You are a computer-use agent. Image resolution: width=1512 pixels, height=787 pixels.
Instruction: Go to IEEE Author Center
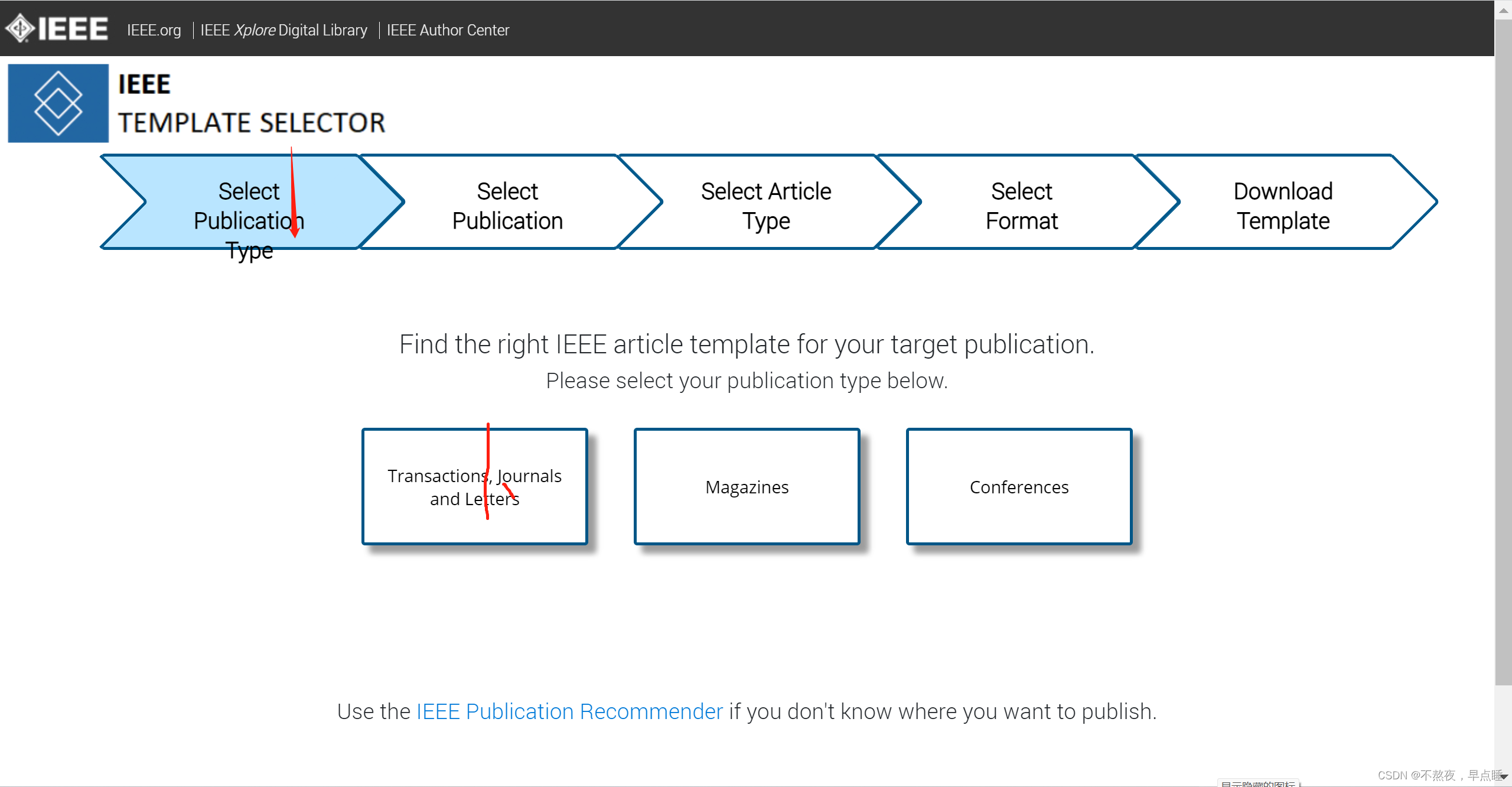[448, 30]
